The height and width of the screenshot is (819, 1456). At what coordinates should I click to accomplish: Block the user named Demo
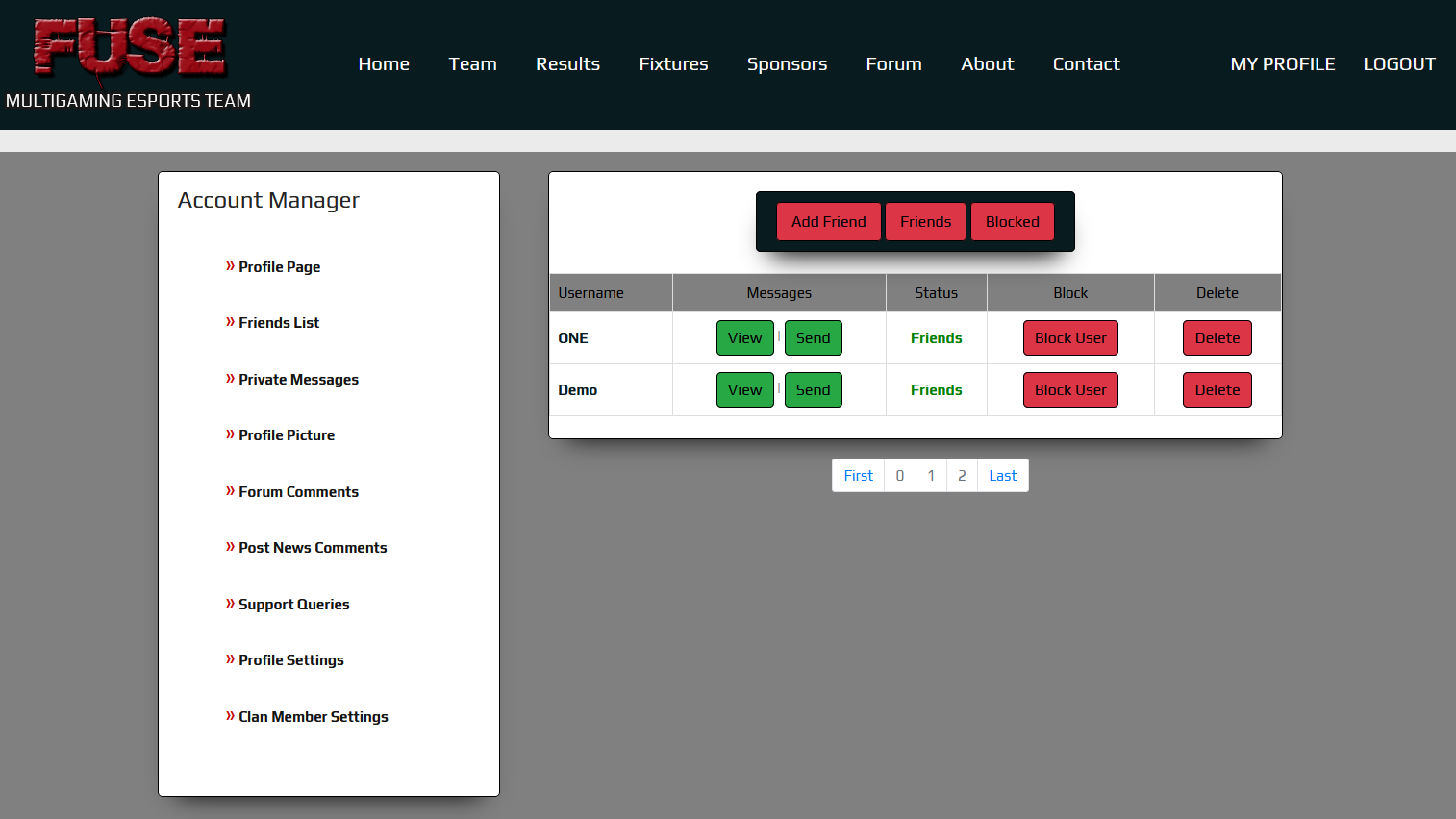pos(1069,390)
